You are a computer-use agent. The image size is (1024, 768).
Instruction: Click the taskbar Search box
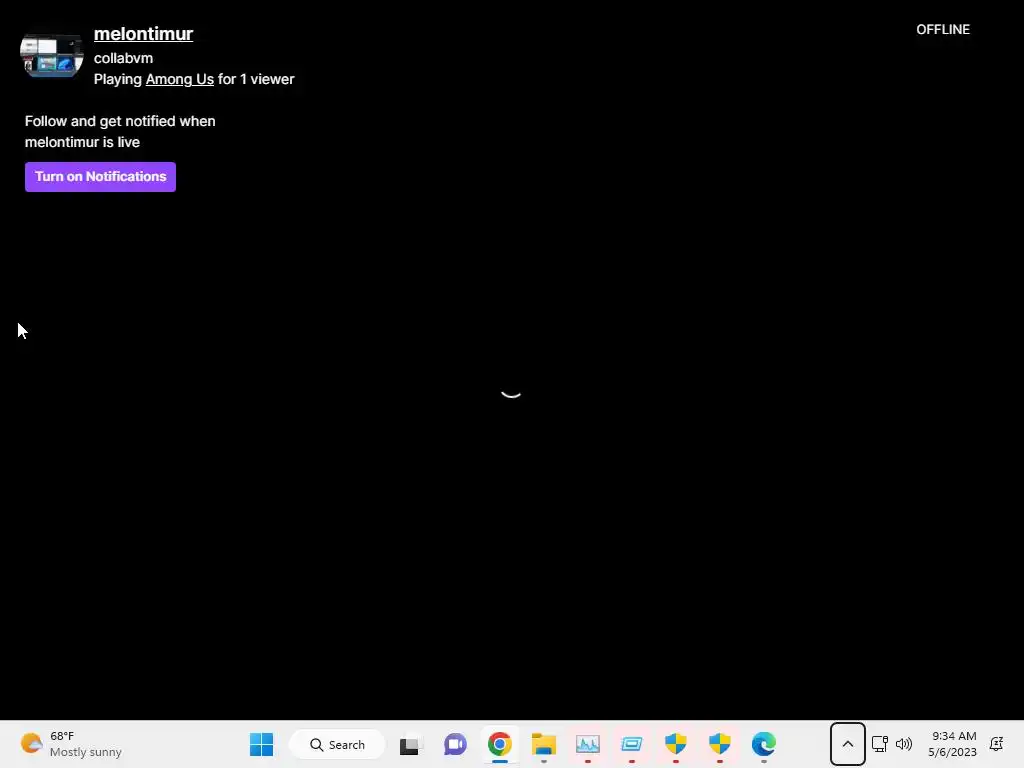click(x=338, y=744)
